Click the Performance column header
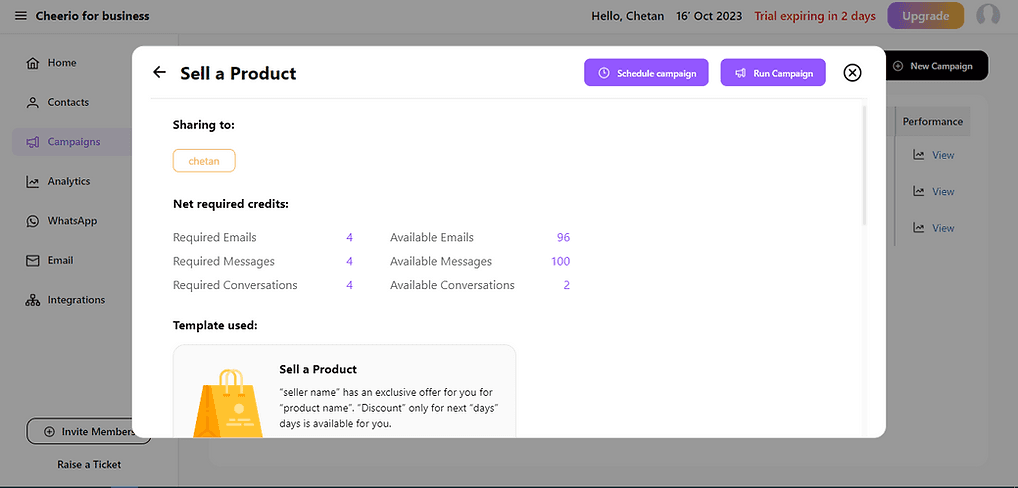Viewport: 1018px width, 488px height. (932, 121)
